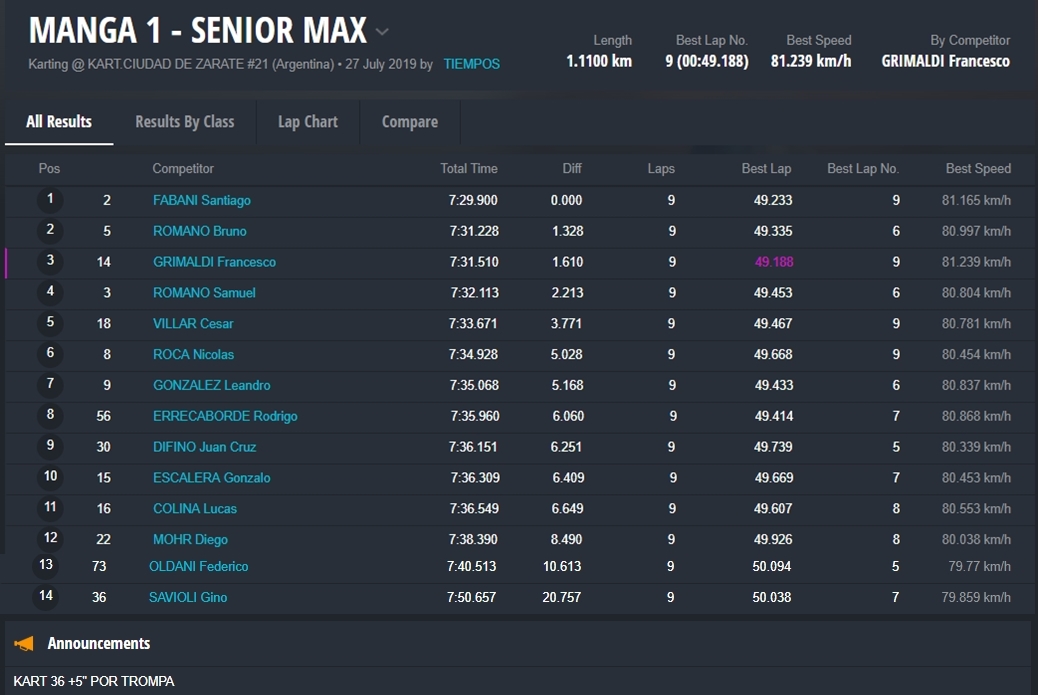Select the All Results tab
Viewport: 1038px width, 695px height.
59,122
